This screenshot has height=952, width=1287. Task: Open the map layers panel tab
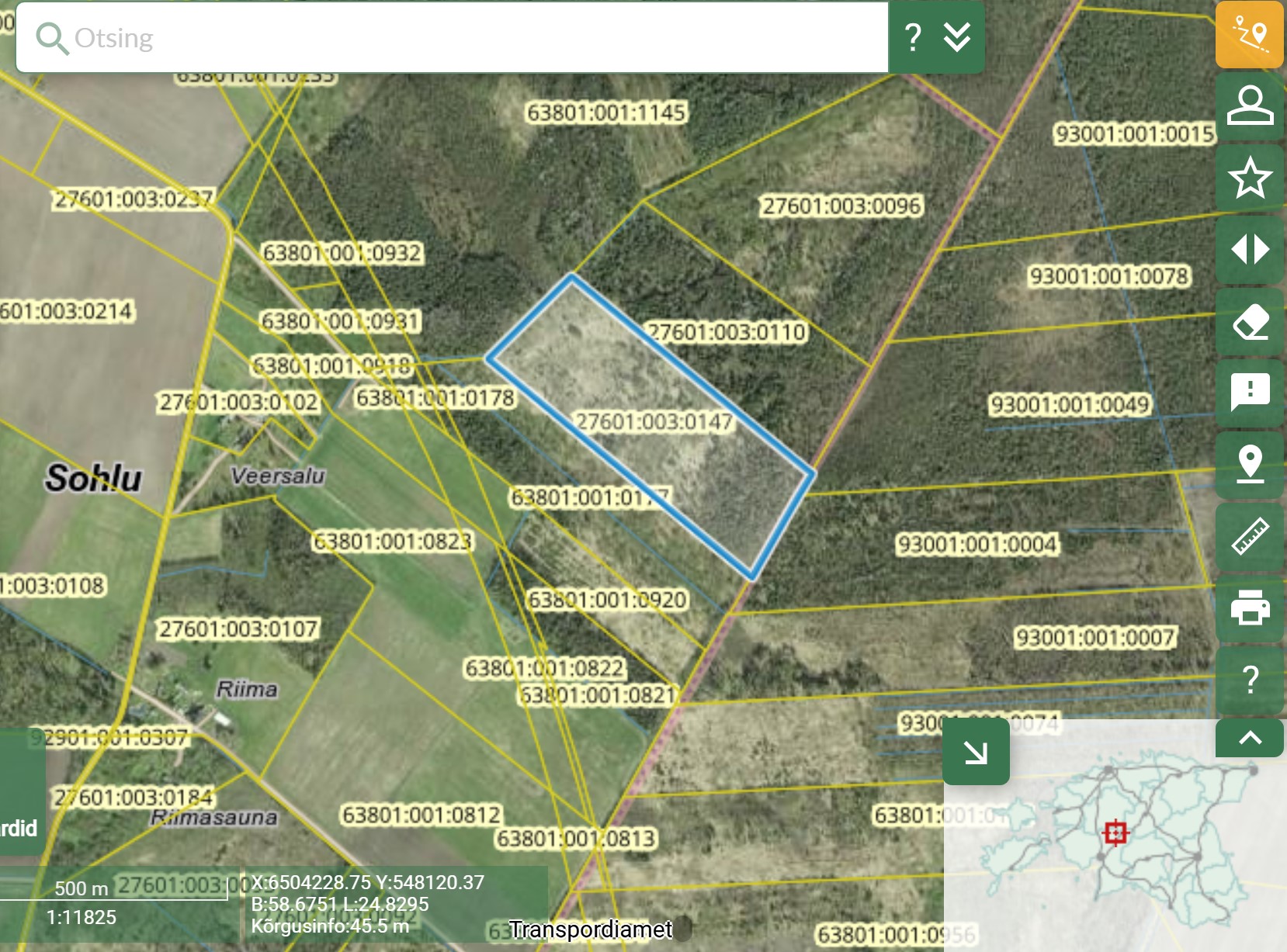click(20, 828)
